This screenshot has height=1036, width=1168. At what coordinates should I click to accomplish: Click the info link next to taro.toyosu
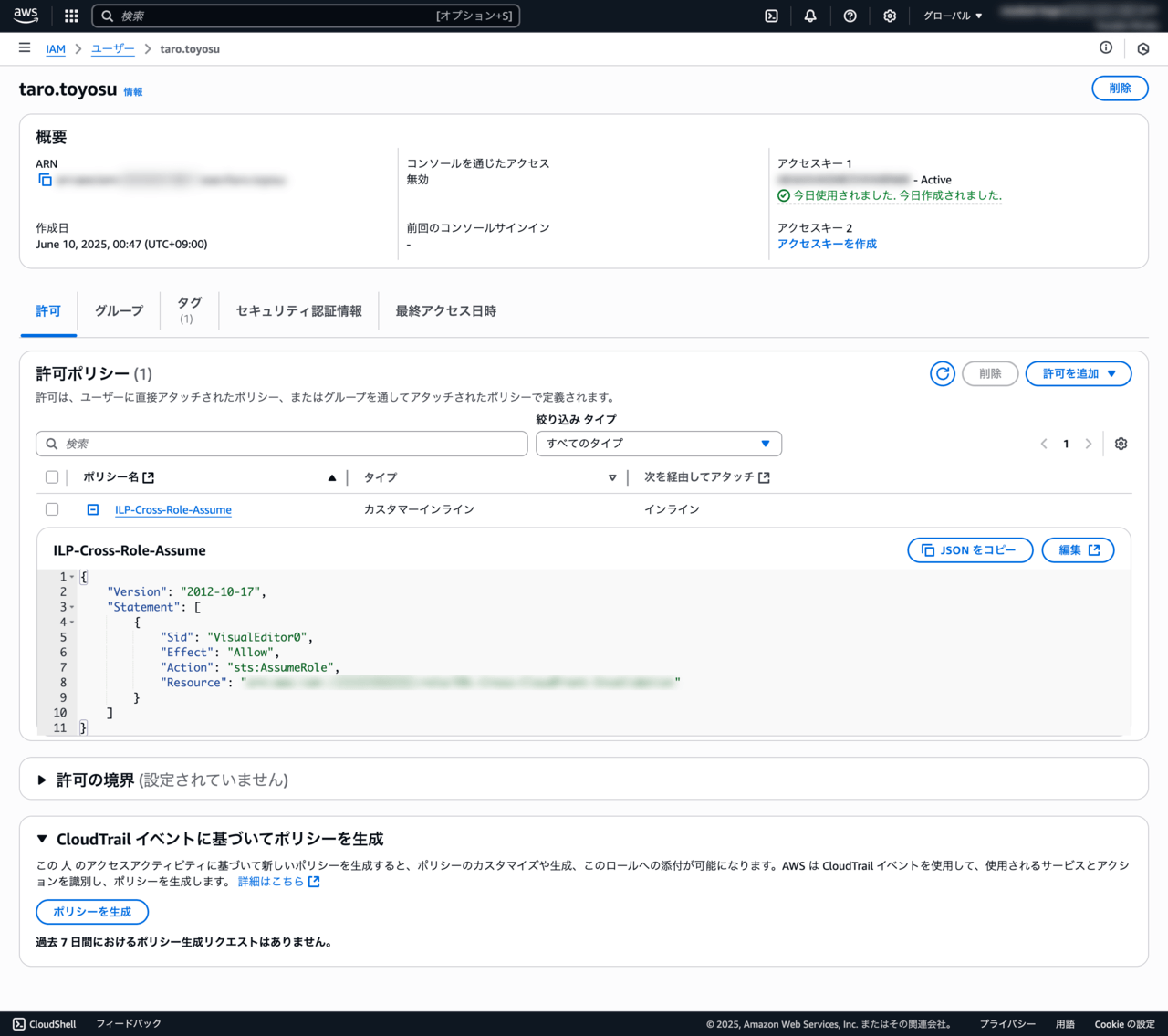click(x=133, y=92)
